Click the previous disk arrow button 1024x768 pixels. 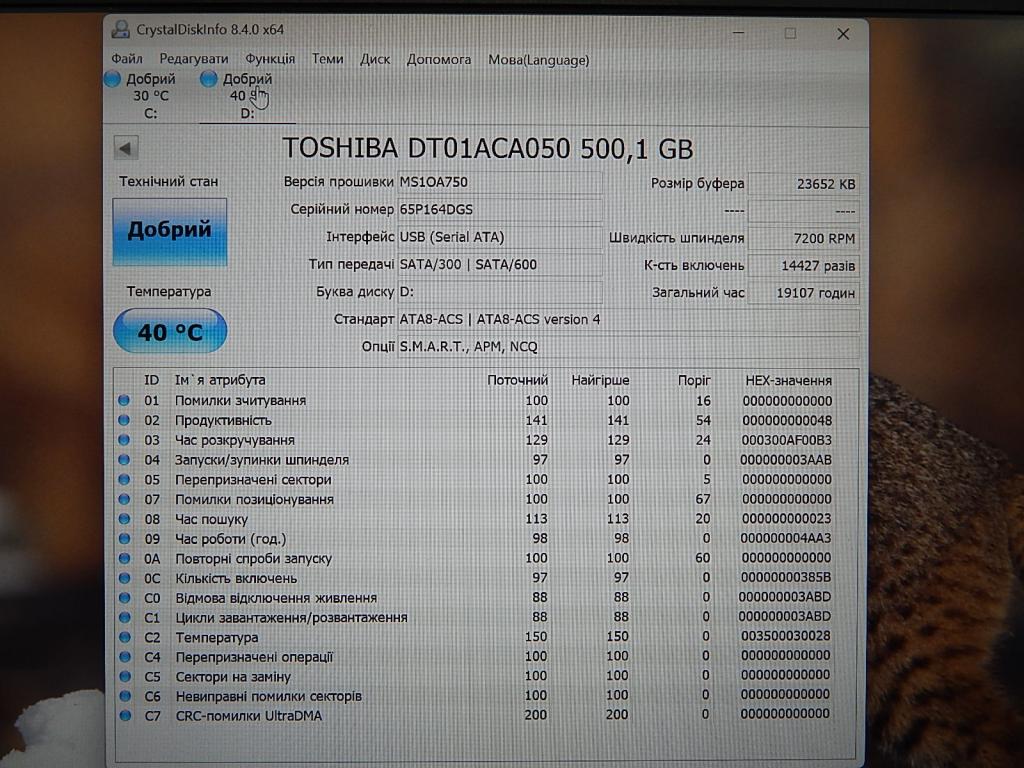pyautogui.click(x=126, y=149)
